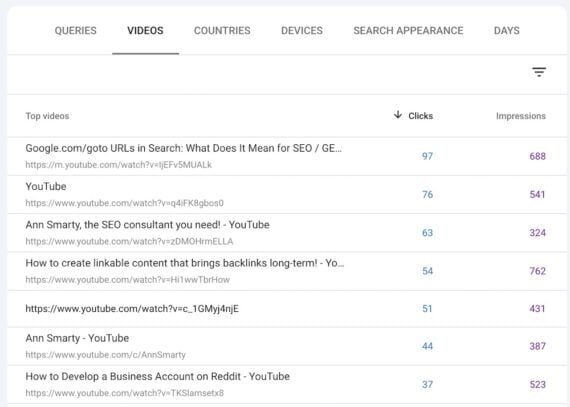Open the table filter icon

(539, 72)
